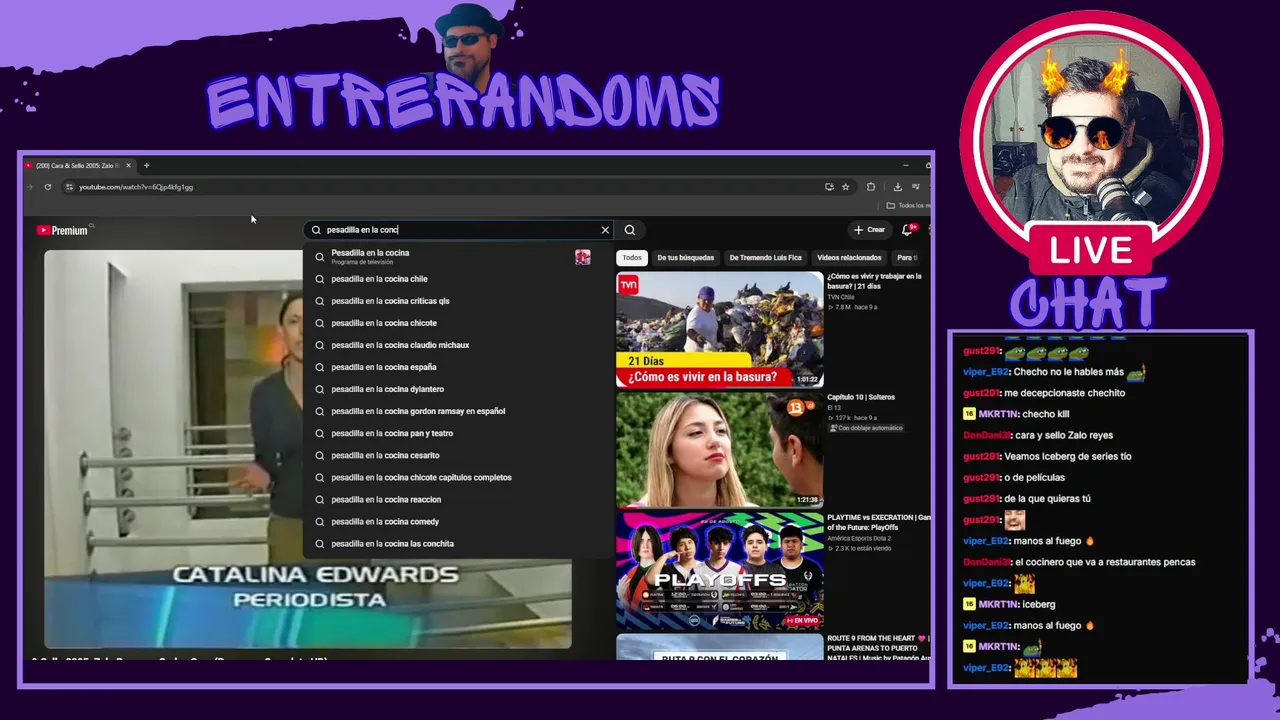Select the Videos relacionados chip
This screenshot has height=720, width=1280.
pyautogui.click(x=849, y=258)
